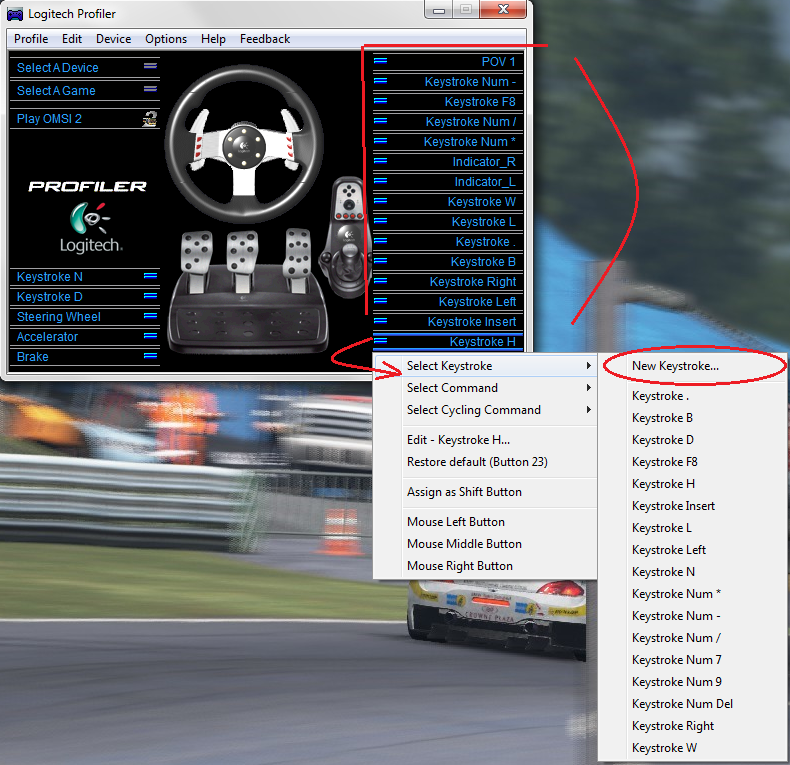This screenshot has width=790, height=765.
Task: Choose Restore default (Button 23)
Action: coord(485,462)
